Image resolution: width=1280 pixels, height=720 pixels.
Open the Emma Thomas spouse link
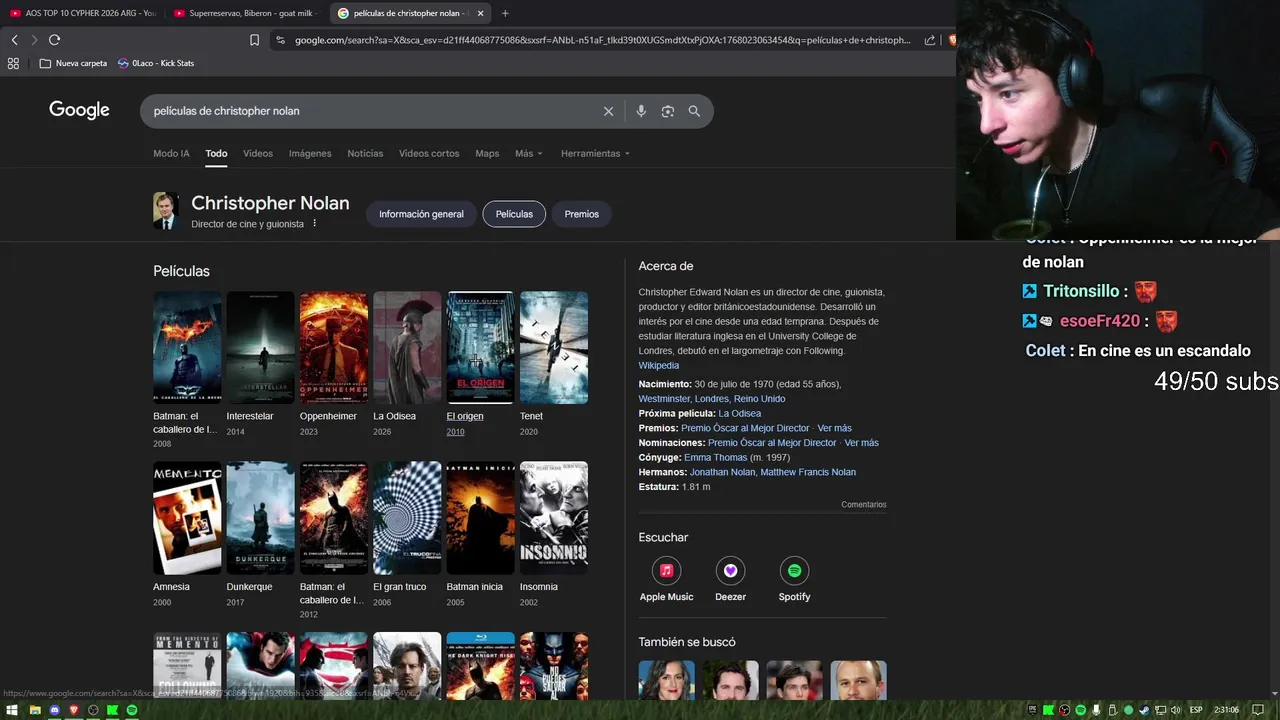(x=716, y=457)
